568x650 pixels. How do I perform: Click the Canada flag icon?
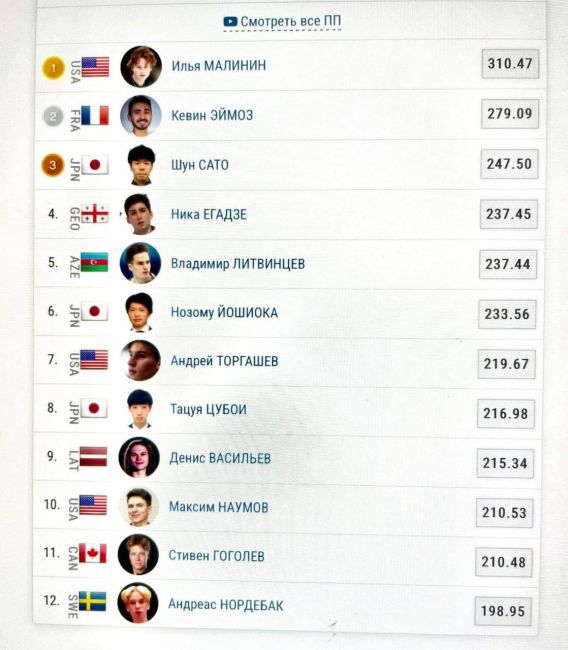93,553
